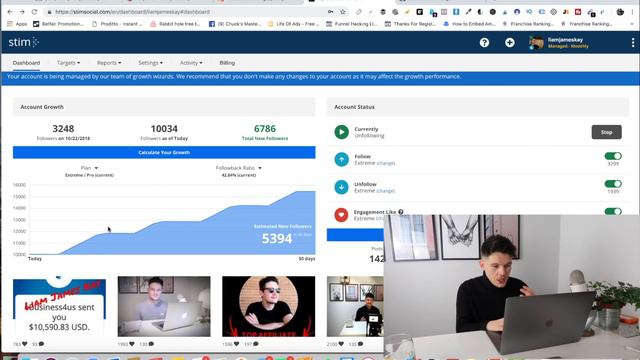
Task: Click the 6786 Total New Followers figure
Action: 265,129
